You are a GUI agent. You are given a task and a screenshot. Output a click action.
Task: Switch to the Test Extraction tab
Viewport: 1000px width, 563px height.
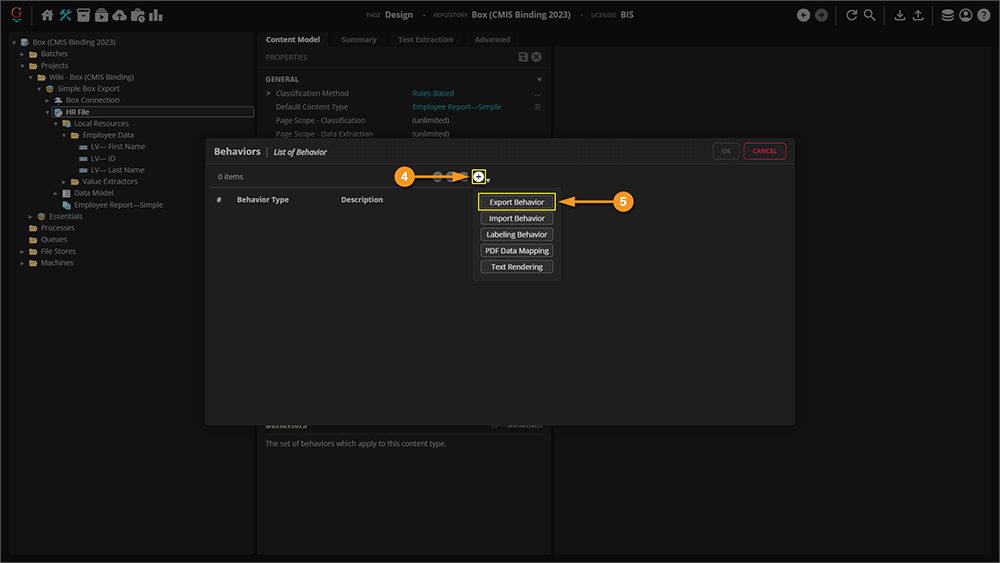click(x=425, y=40)
